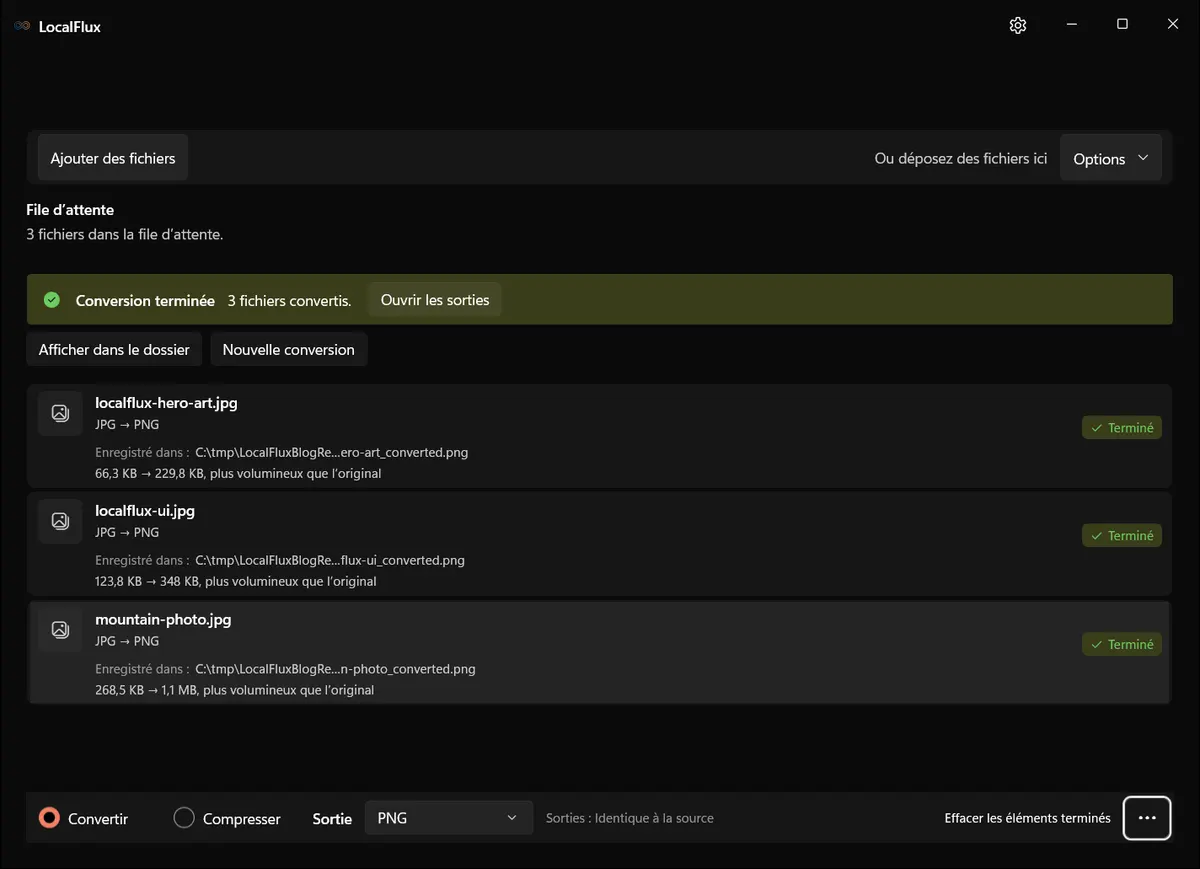Click the flux-ui_converted.png saved path
1200x869 pixels.
tap(330, 560)
